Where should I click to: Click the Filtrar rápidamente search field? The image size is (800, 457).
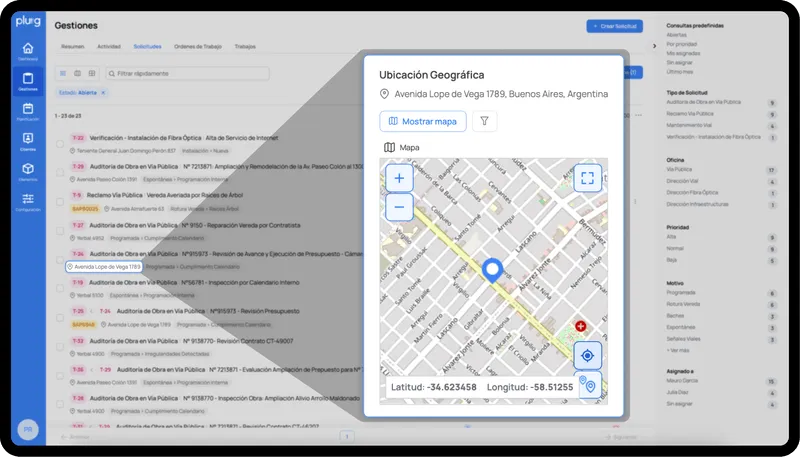click(x=187, y=73)
